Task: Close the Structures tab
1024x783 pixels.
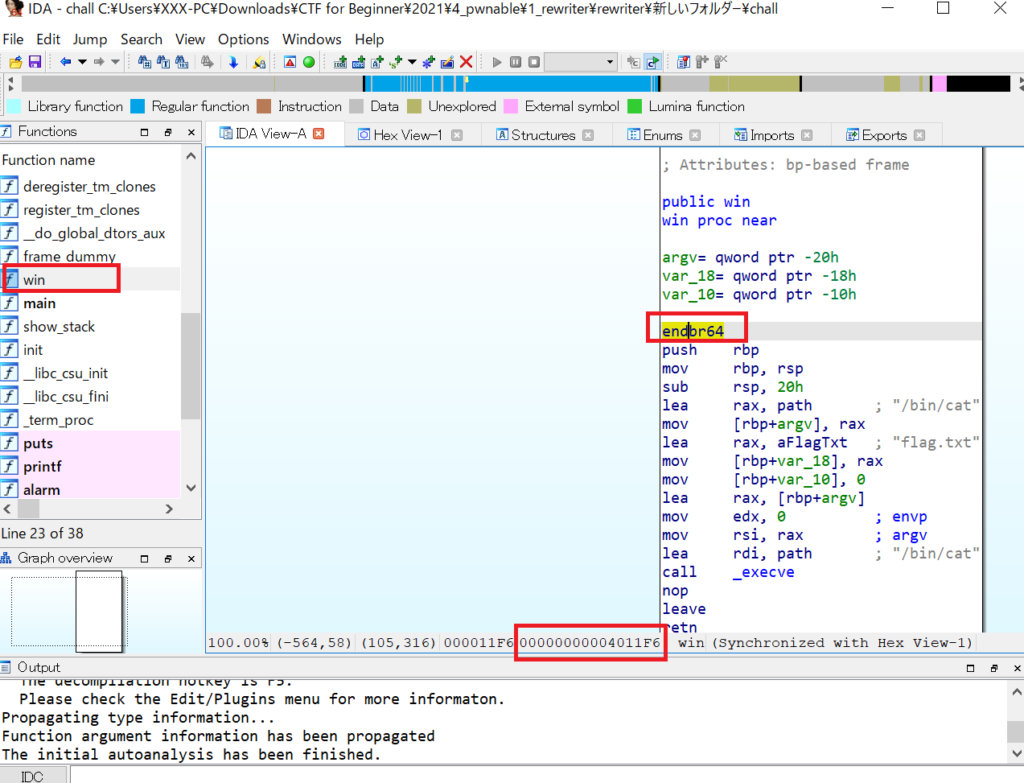Action: pos(588,135)
